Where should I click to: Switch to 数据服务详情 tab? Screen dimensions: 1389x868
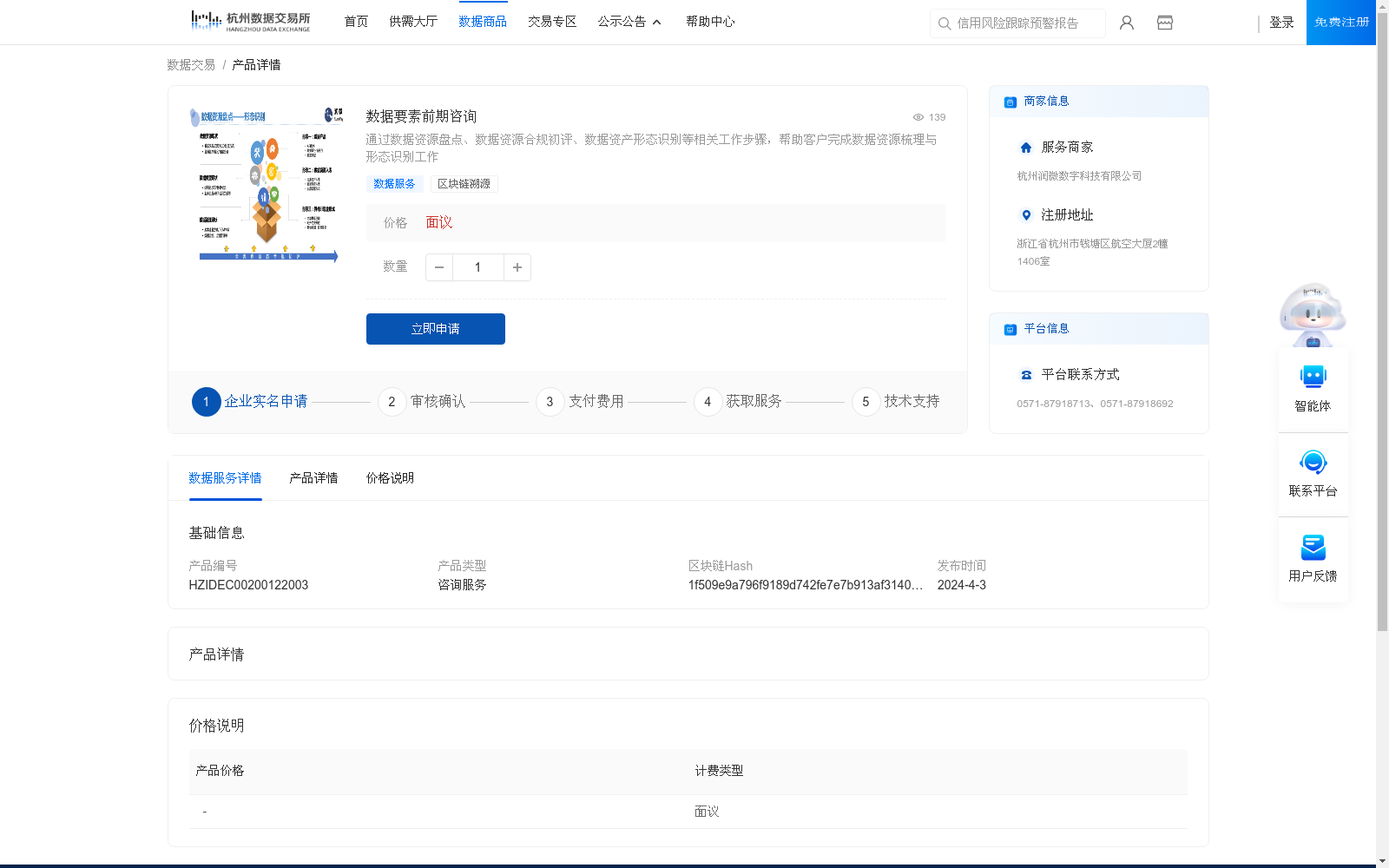click(225, 478)
